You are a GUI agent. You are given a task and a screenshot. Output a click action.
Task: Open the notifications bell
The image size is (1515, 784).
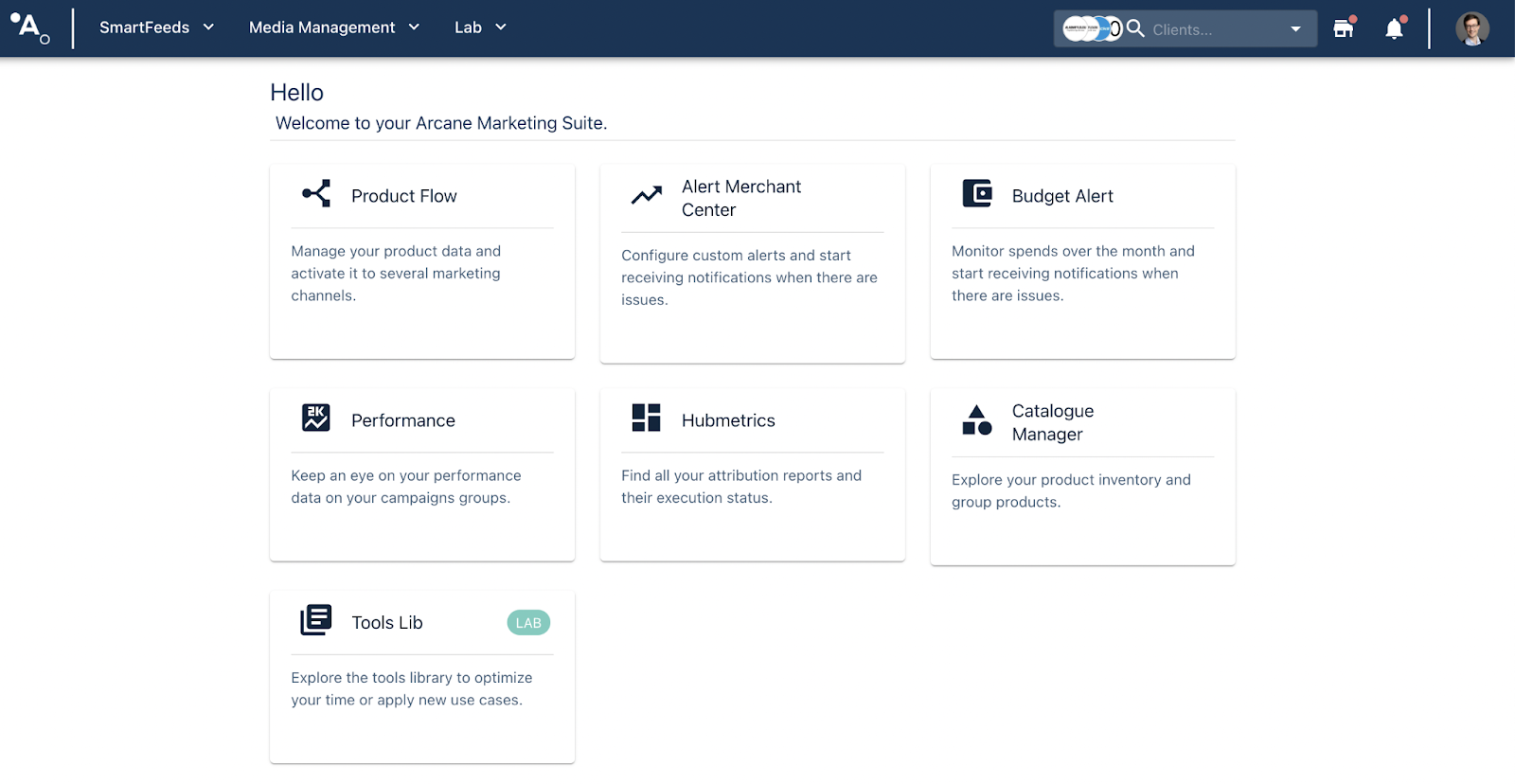click(1395, 28)
